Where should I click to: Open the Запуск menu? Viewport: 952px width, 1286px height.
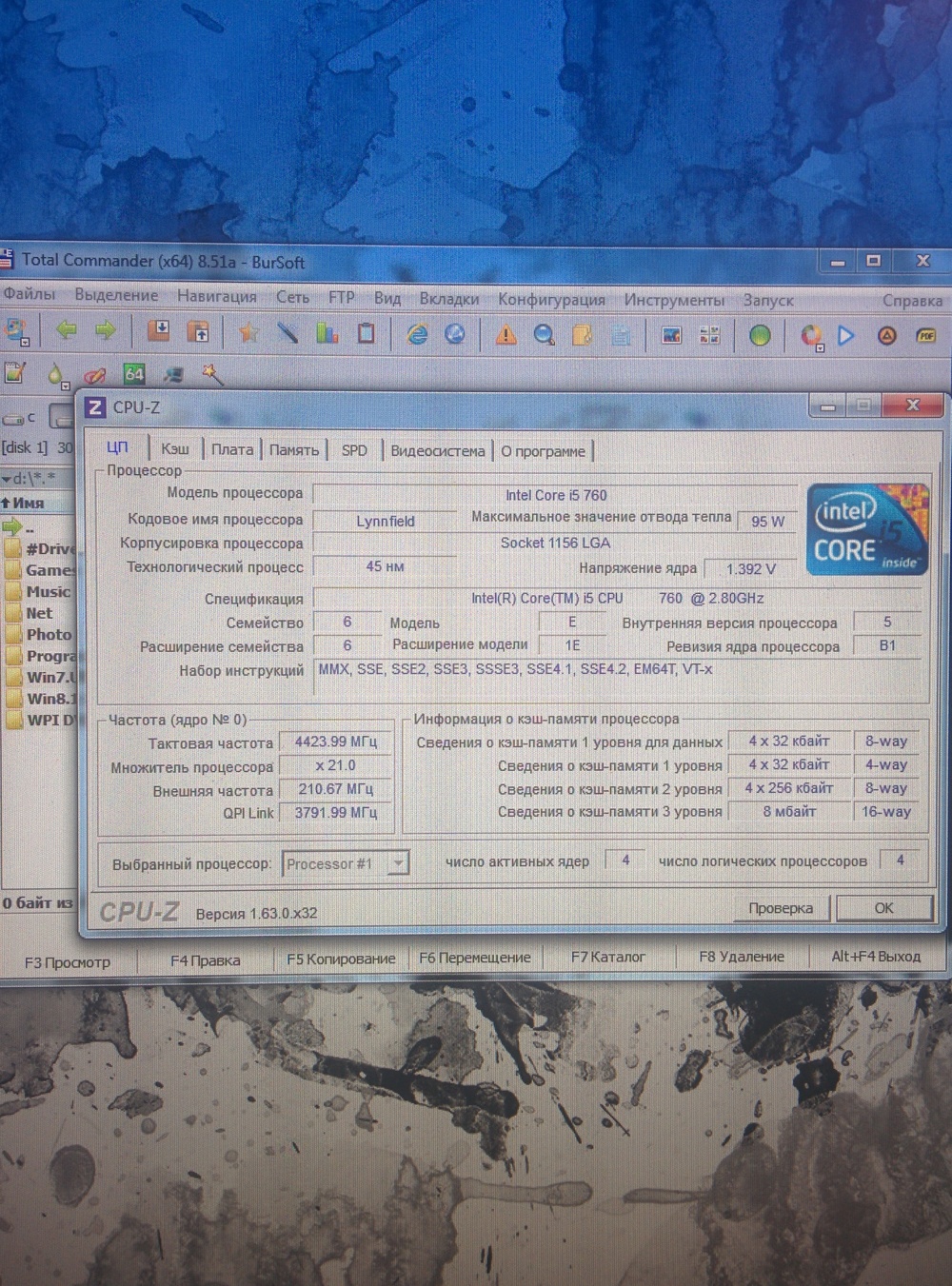point(768,300)
